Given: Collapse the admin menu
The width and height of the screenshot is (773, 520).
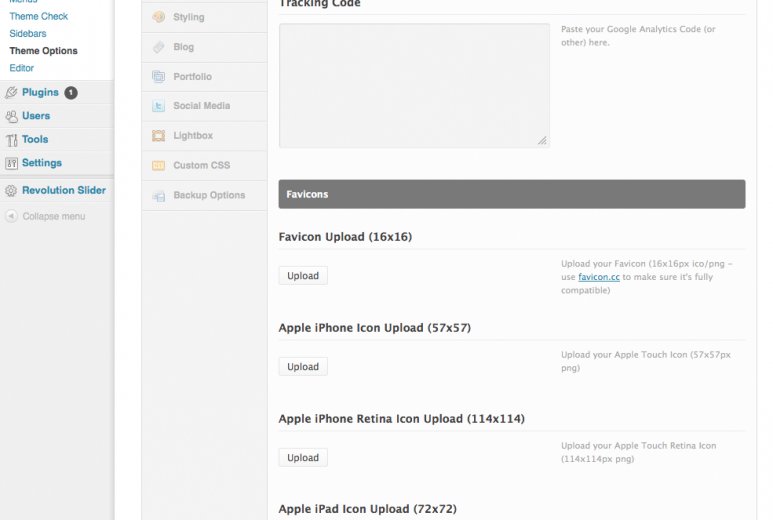Looking at the screenshot, I should 54,216.
